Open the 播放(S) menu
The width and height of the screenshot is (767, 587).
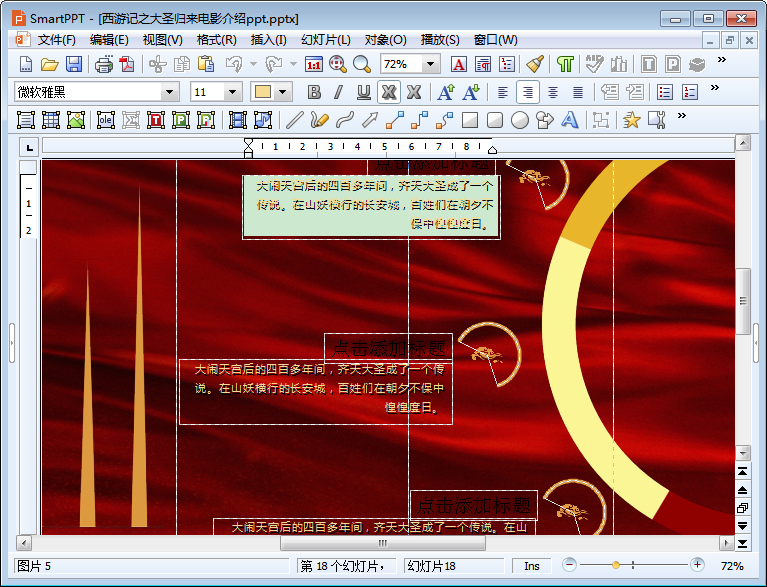pyautogui.click(x=440, y=40)
